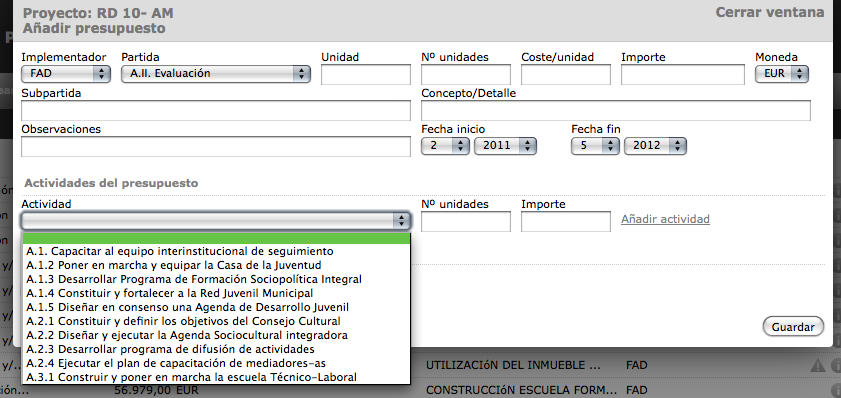Click the Proyecto: RD 10- AM title

98,13
